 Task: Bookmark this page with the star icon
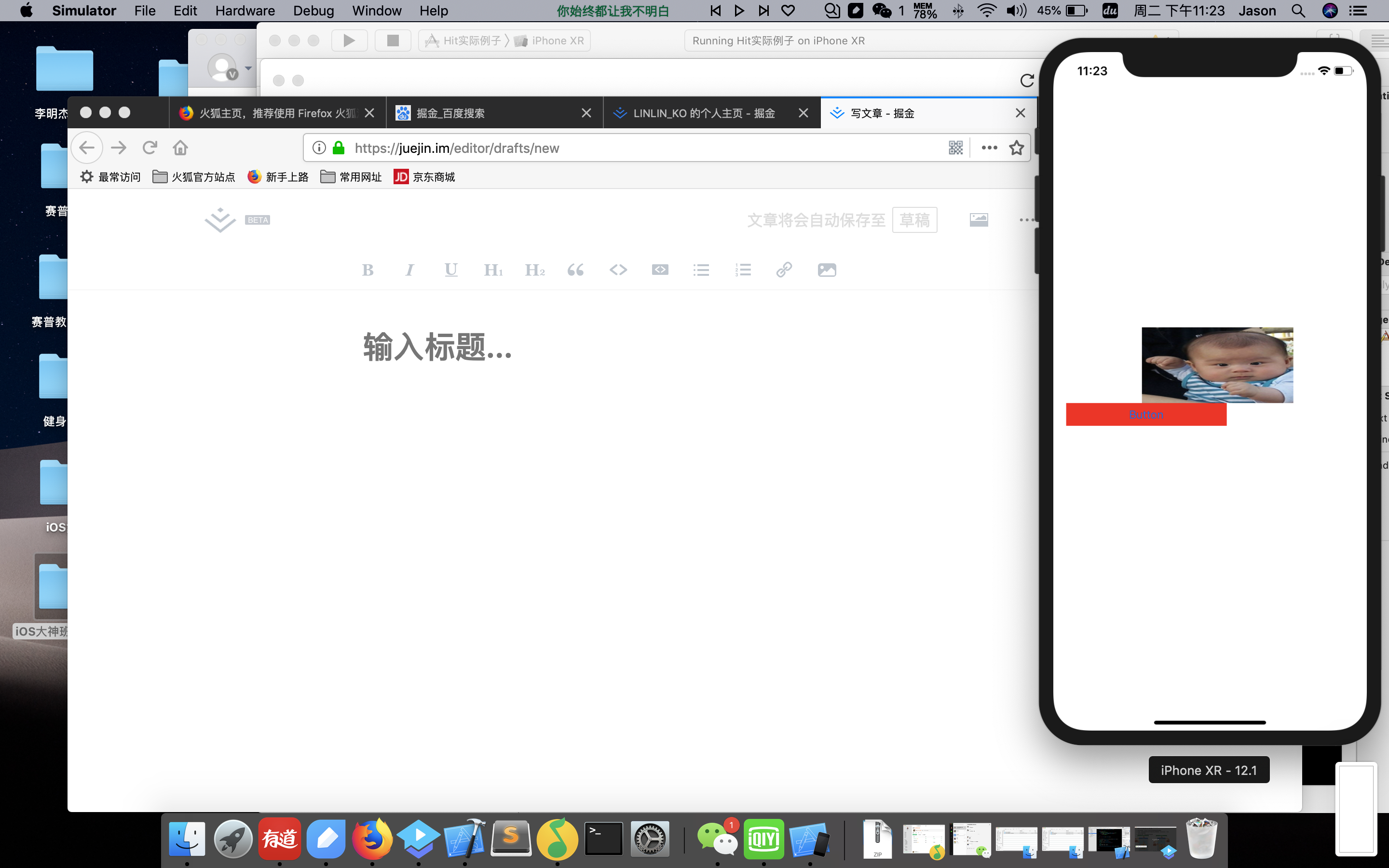(x=1017, y=148)
